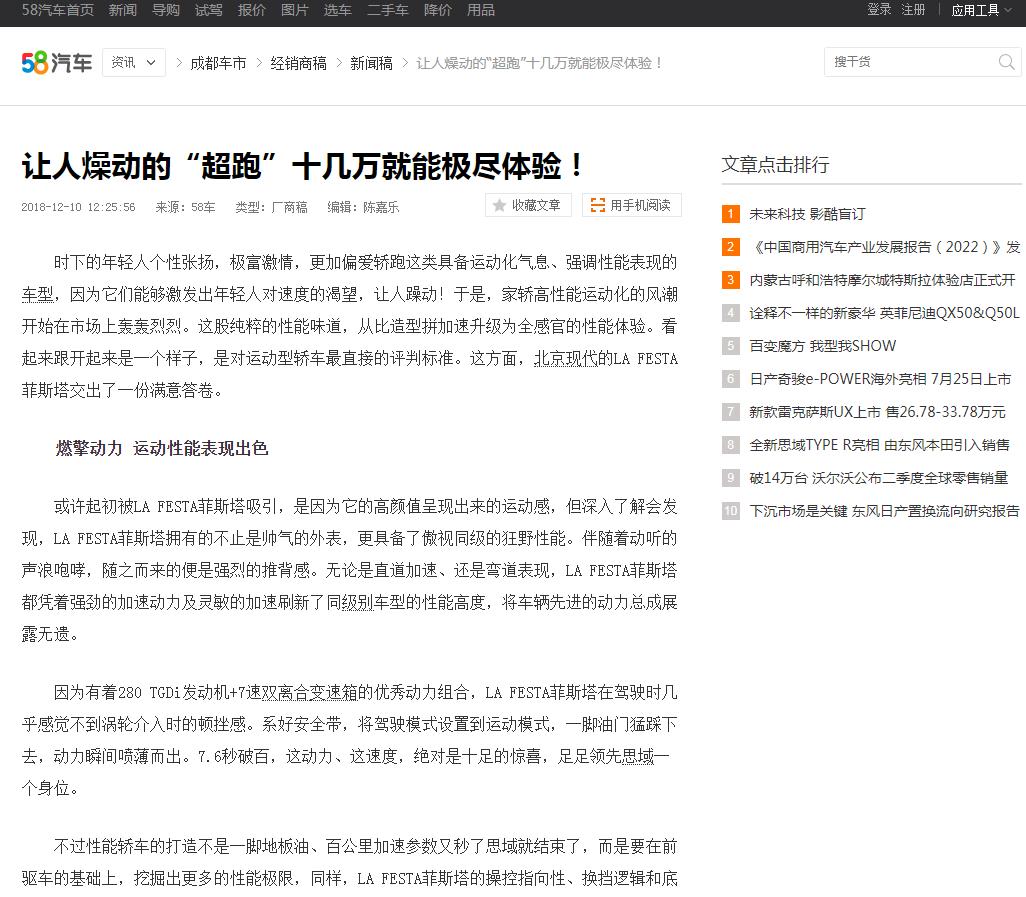
Task: Click the 用手机阅读 button
Action: pos(631,205)
